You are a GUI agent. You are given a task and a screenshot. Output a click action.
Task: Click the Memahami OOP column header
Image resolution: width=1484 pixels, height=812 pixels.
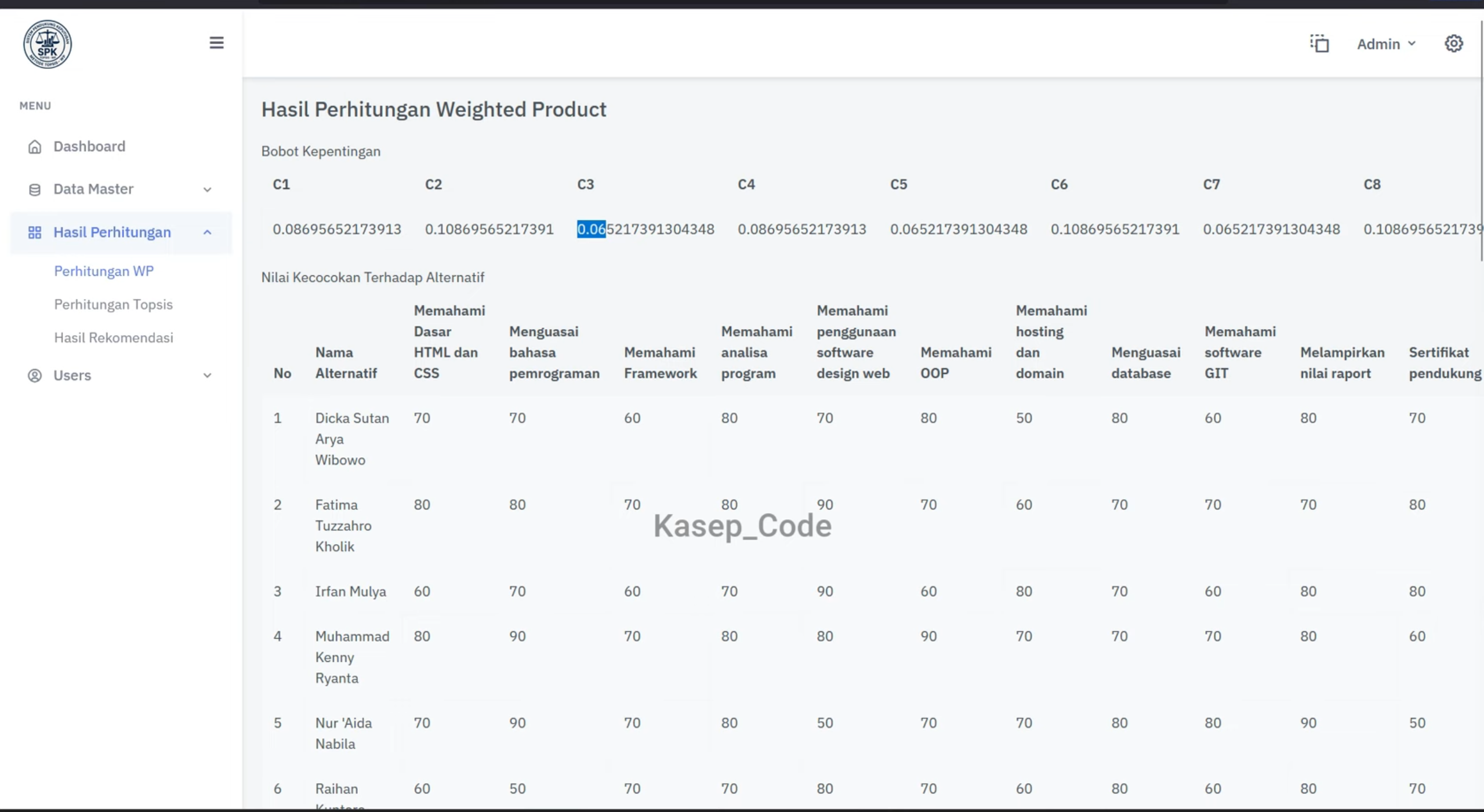[x=956, y=363]
